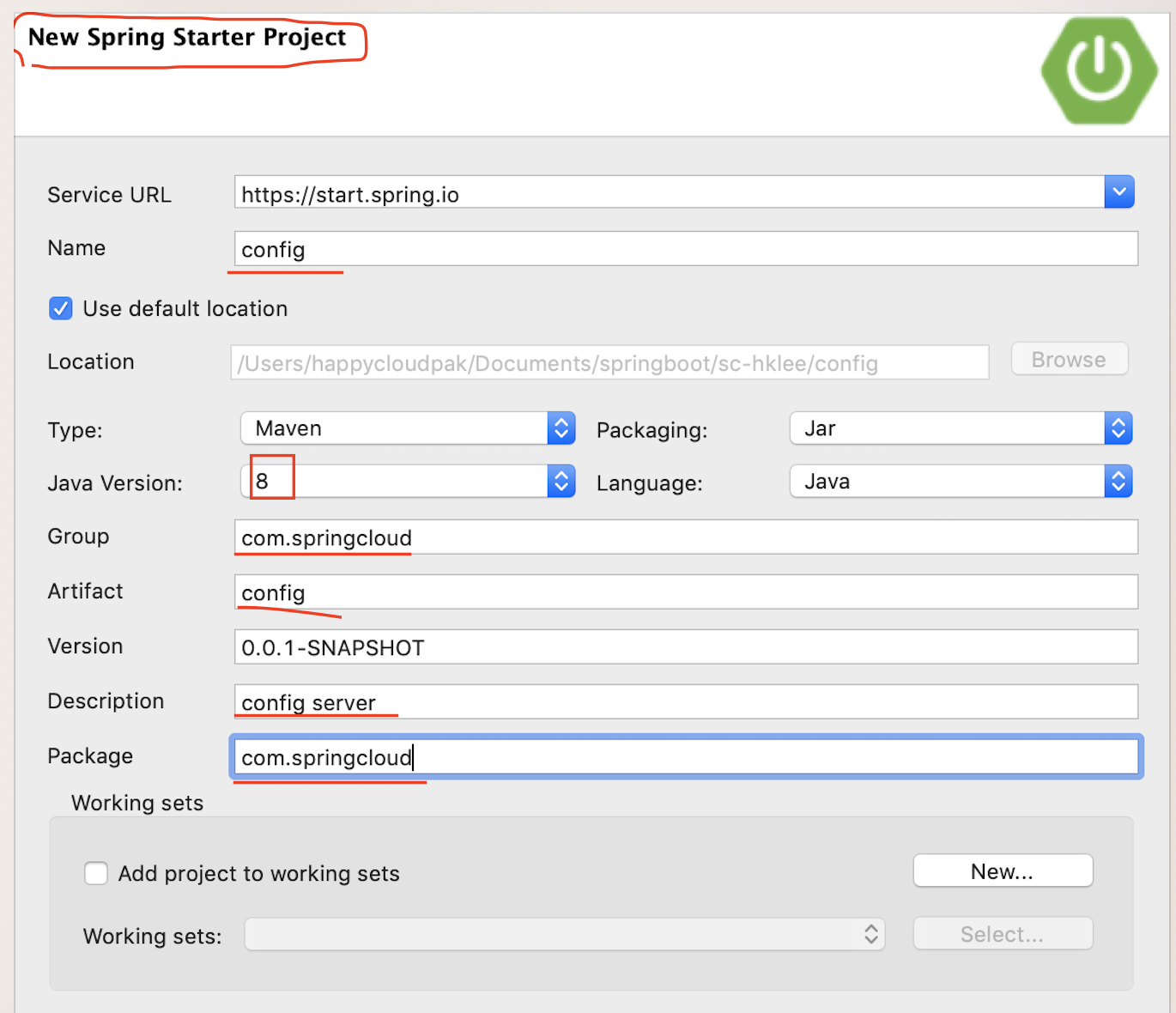Click the Working sets group heading
The height and width of the screenshot is (1013, 1176).
click(137, 804)
